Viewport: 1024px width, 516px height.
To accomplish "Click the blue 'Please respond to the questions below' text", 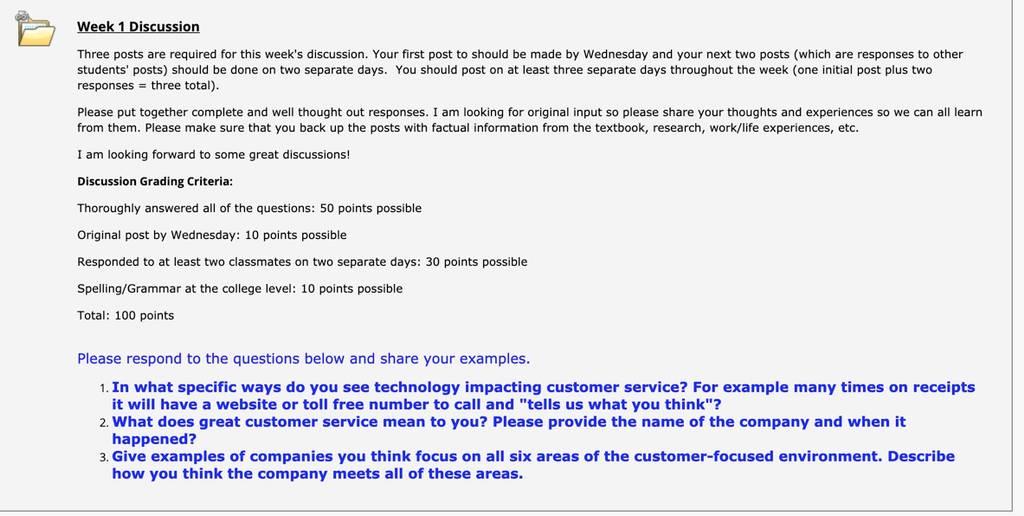I will click(x=304, y=359).
